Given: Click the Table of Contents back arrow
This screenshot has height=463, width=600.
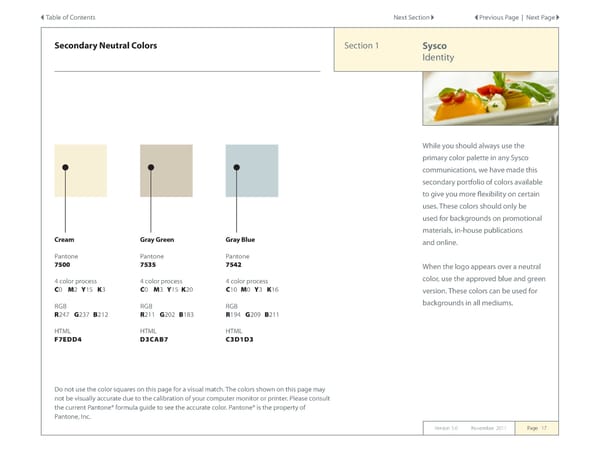Looking at the screenshot, I should tap(42, 17).
